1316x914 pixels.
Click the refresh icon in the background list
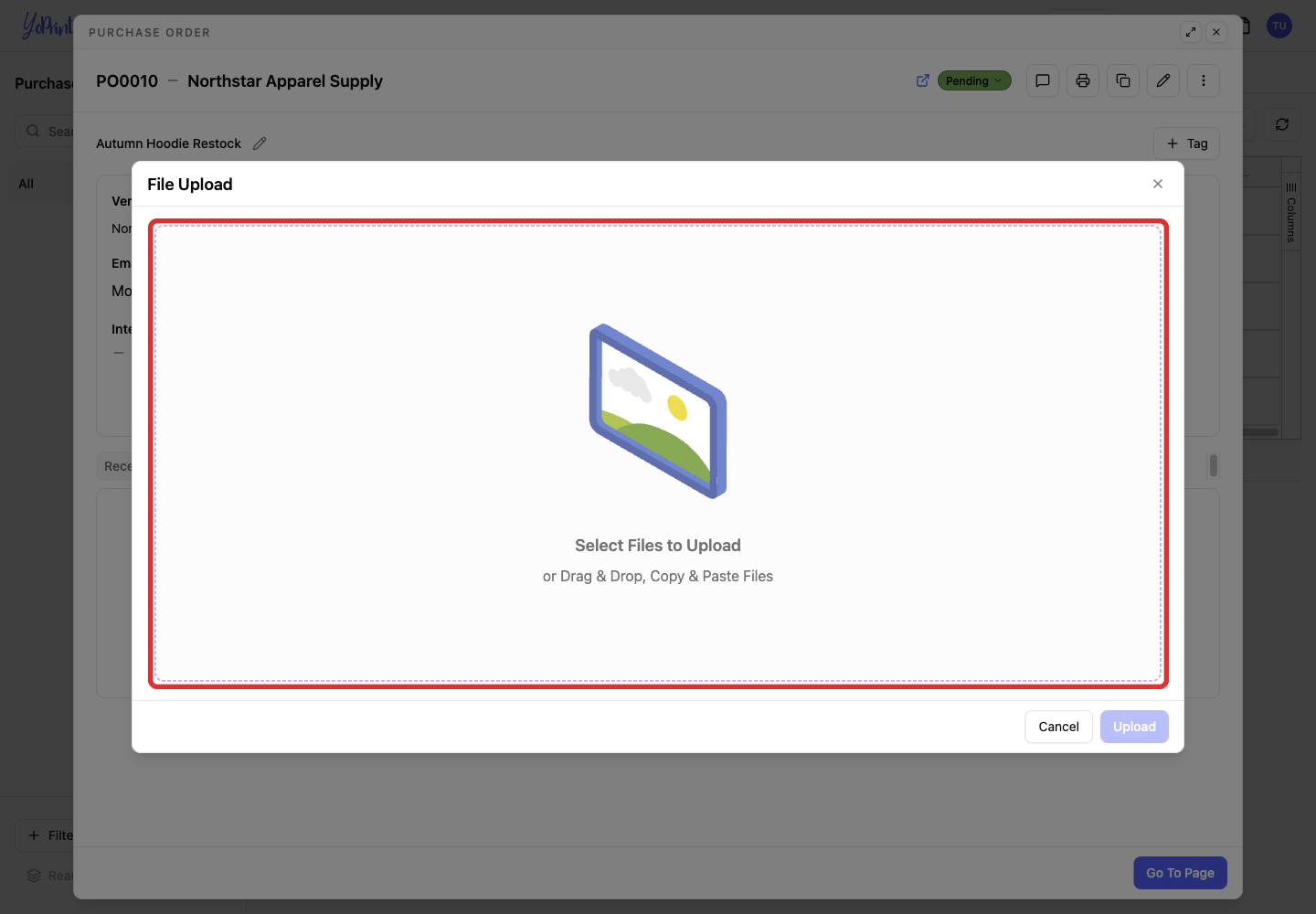(1282, 124)
